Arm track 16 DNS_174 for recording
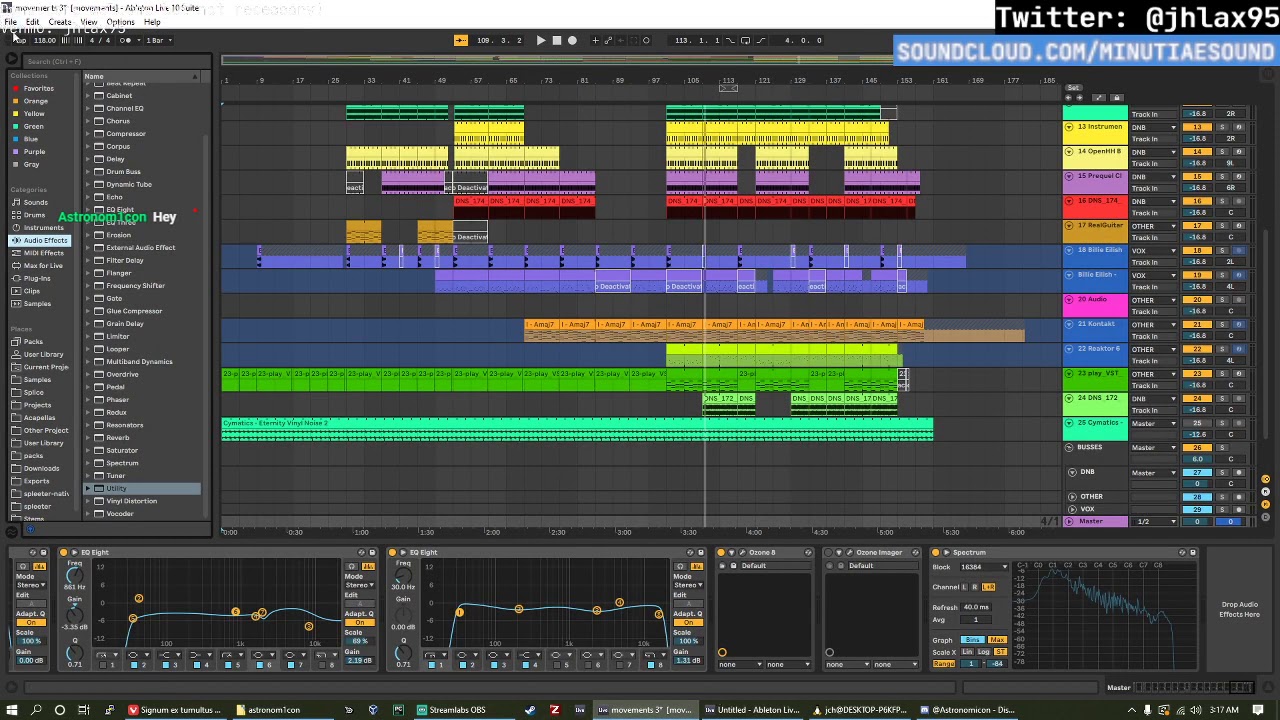The width and height of the screenshot is (1280, 720). click(1238, 201)
